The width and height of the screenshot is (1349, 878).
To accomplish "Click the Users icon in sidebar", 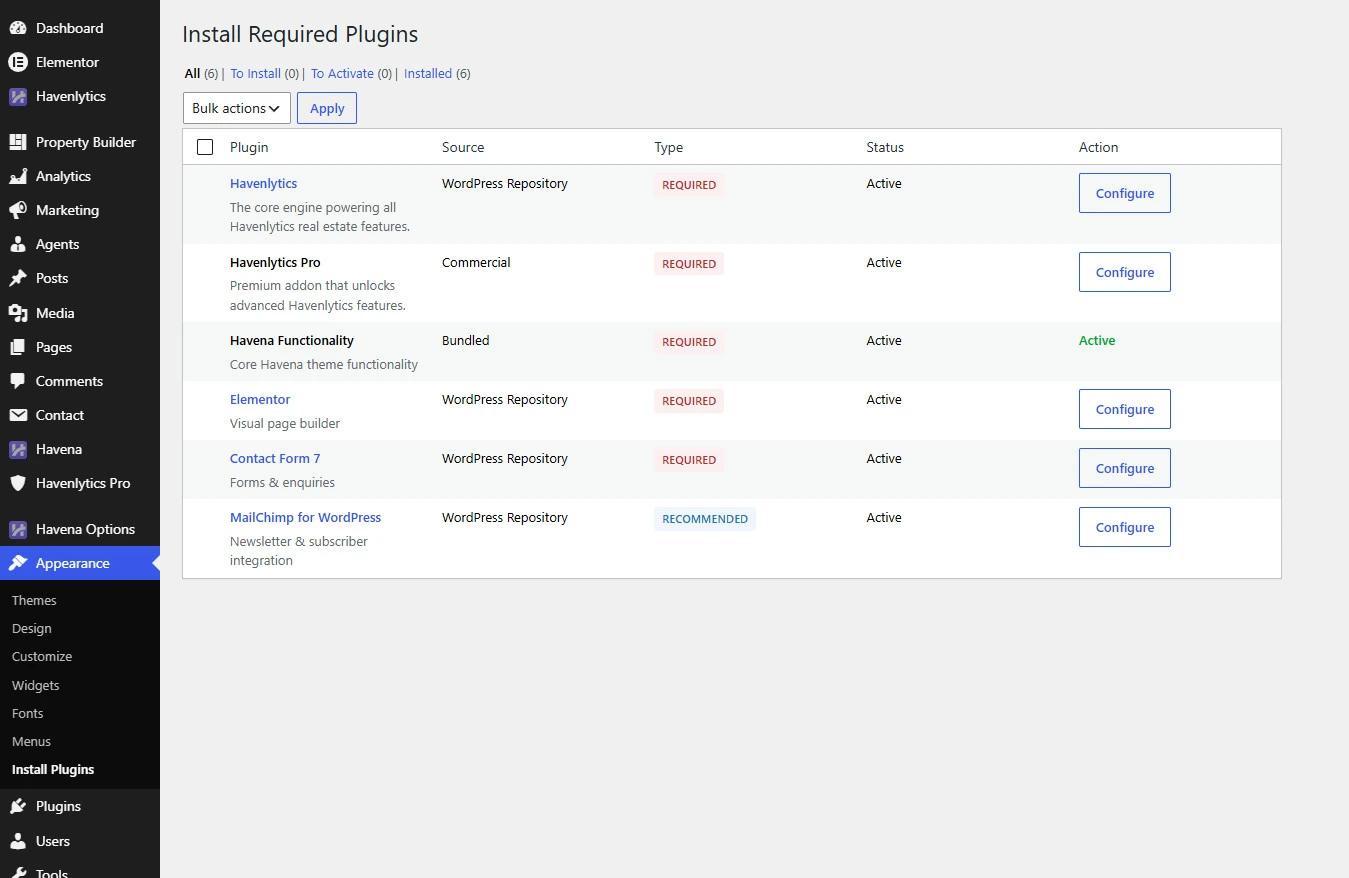I will 18,841.
